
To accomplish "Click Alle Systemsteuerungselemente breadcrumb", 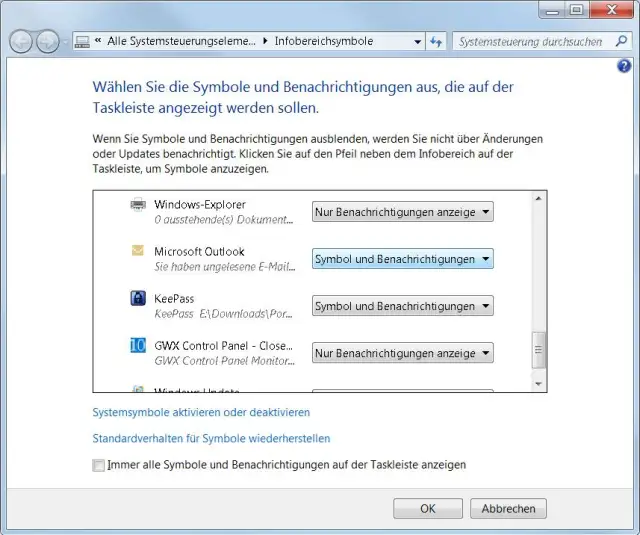I will (181, 41).
